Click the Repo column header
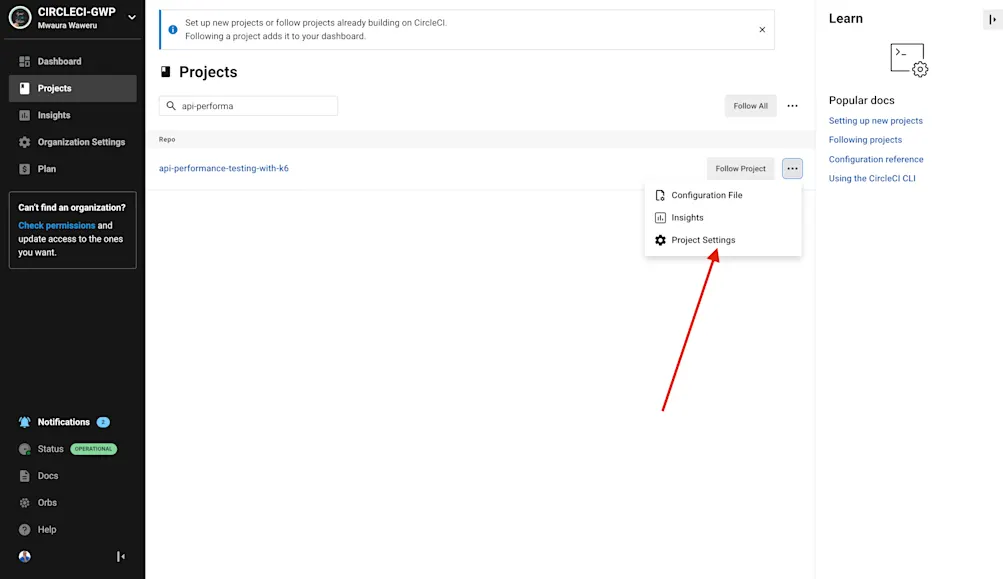 tap(167, 139)
